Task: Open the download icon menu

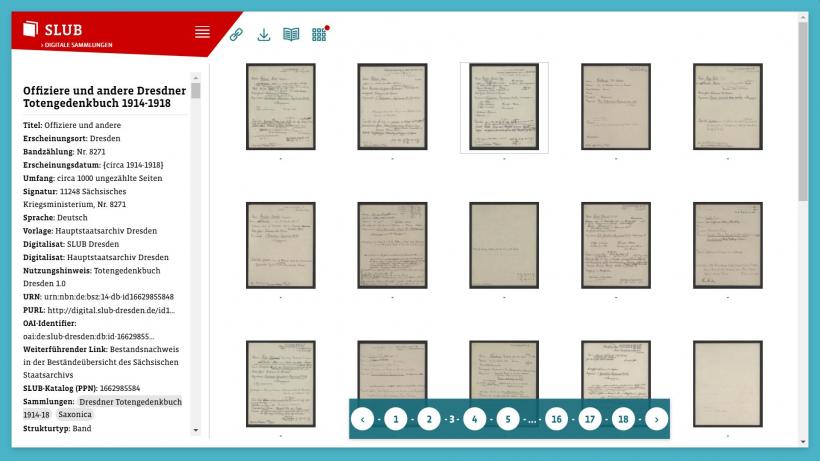Action: click(264, 34)
